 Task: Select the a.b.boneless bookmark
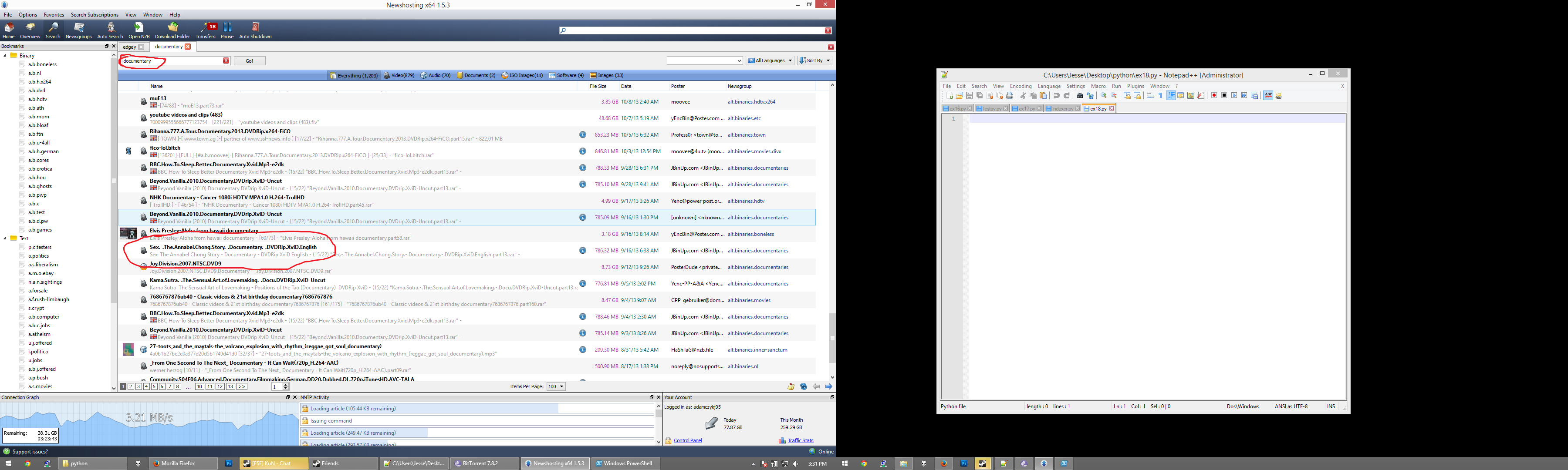[42, 64]
